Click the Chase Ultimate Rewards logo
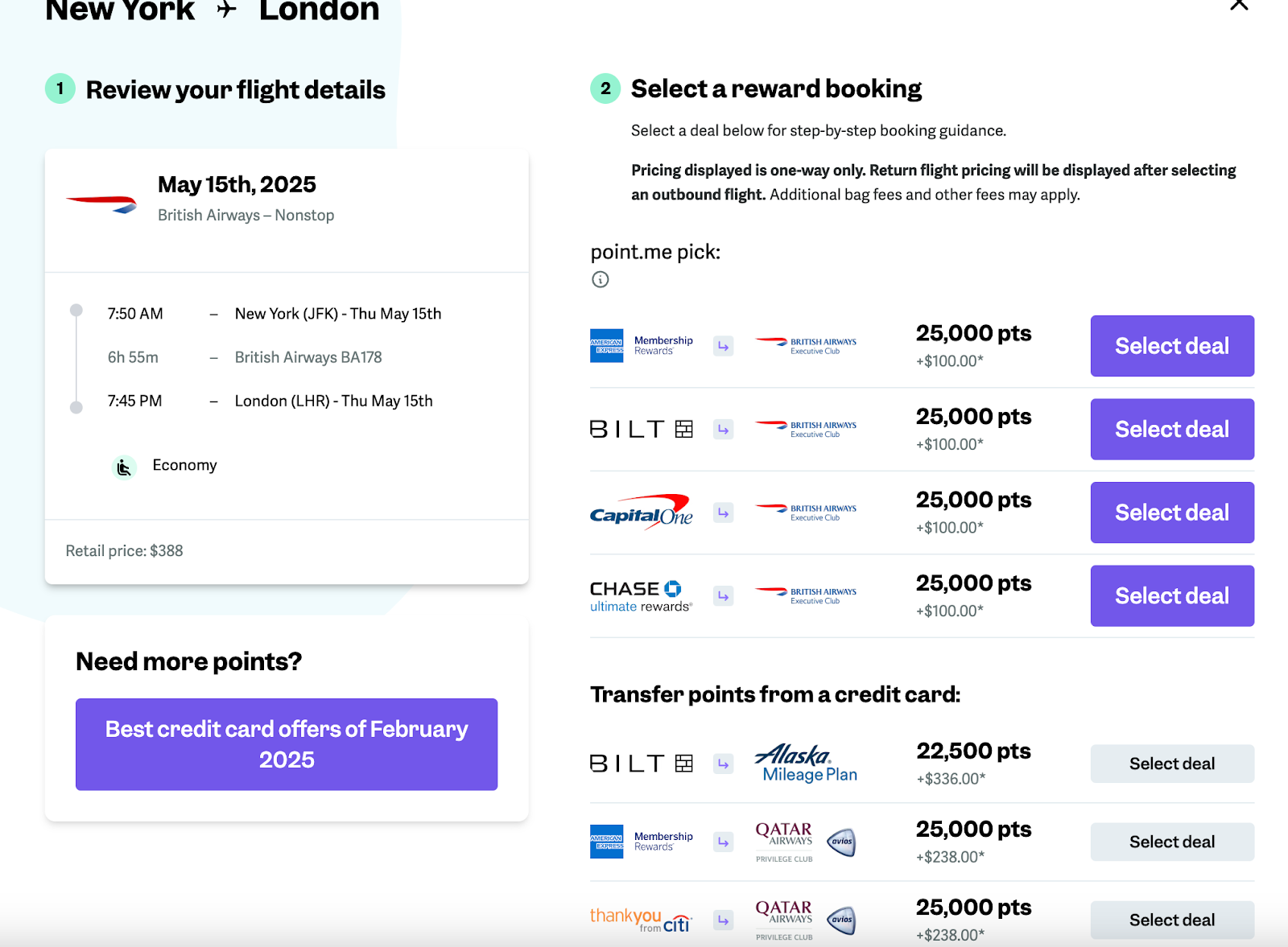This screenshot has width=1288, height=947. coord(642,596)
